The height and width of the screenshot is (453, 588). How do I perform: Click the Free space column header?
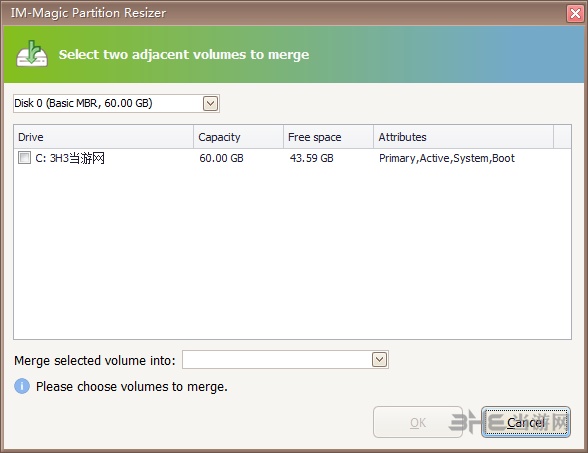[328, 137]
